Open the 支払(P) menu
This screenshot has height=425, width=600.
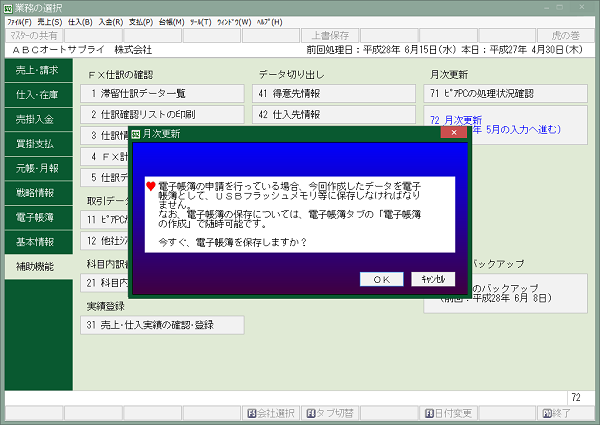click(141, 22)
